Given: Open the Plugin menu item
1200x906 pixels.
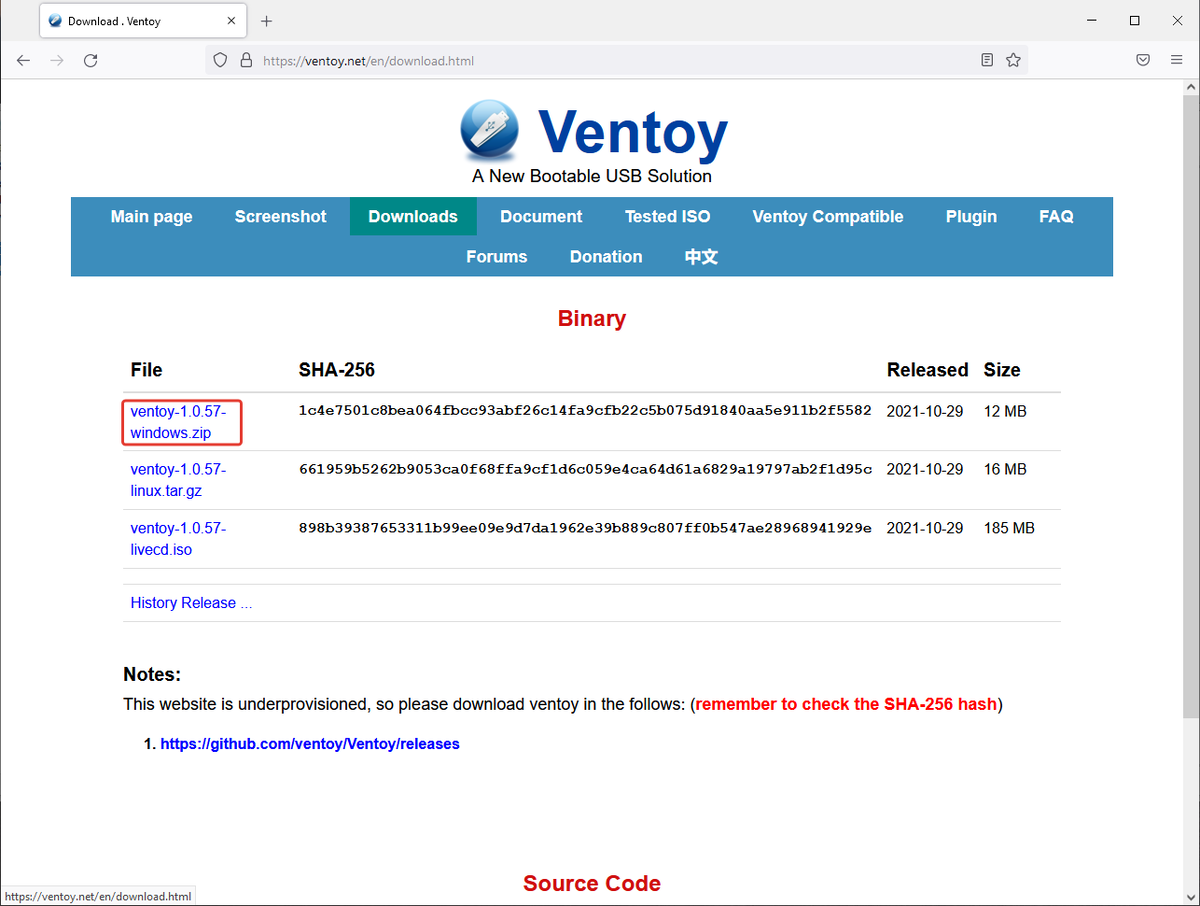Looking at the screenshot, I should [971, 216].
